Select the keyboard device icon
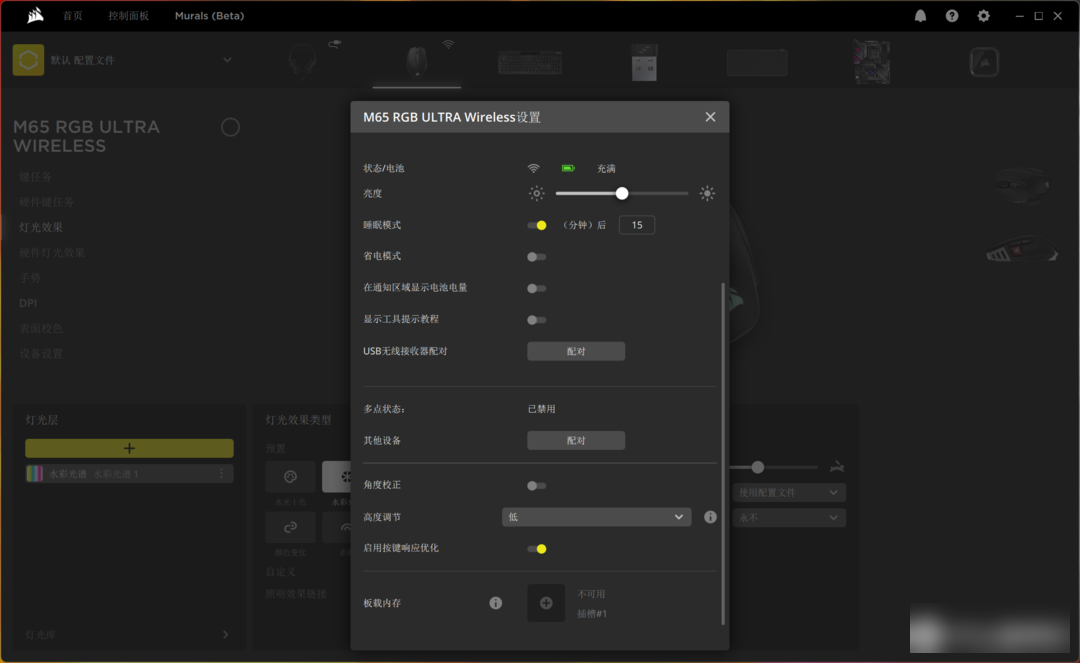The width and height of the screenshot is (1080, 663). tap(530, 63)
